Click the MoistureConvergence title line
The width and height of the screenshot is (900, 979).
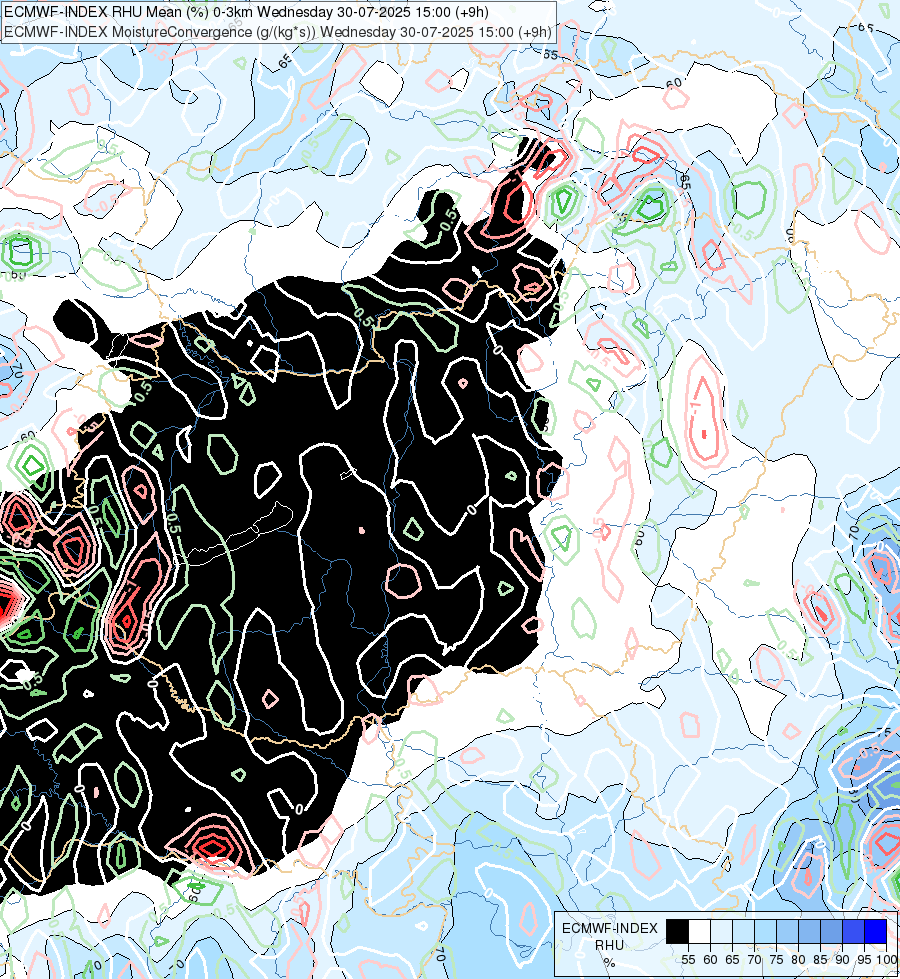point(278,32)
